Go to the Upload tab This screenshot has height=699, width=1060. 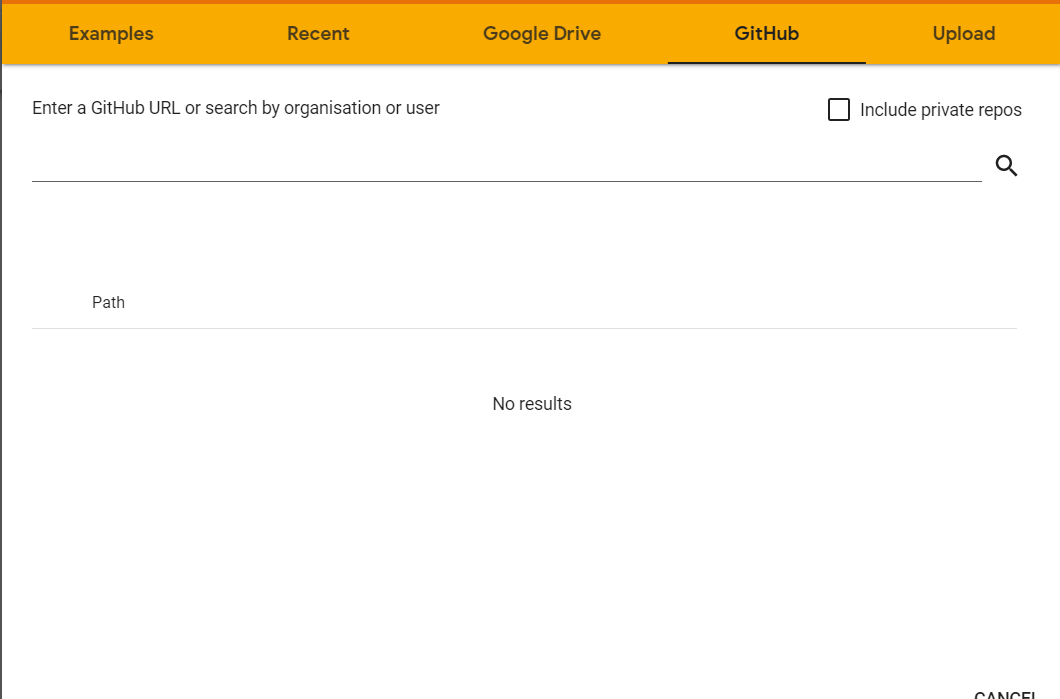point(963,34)
